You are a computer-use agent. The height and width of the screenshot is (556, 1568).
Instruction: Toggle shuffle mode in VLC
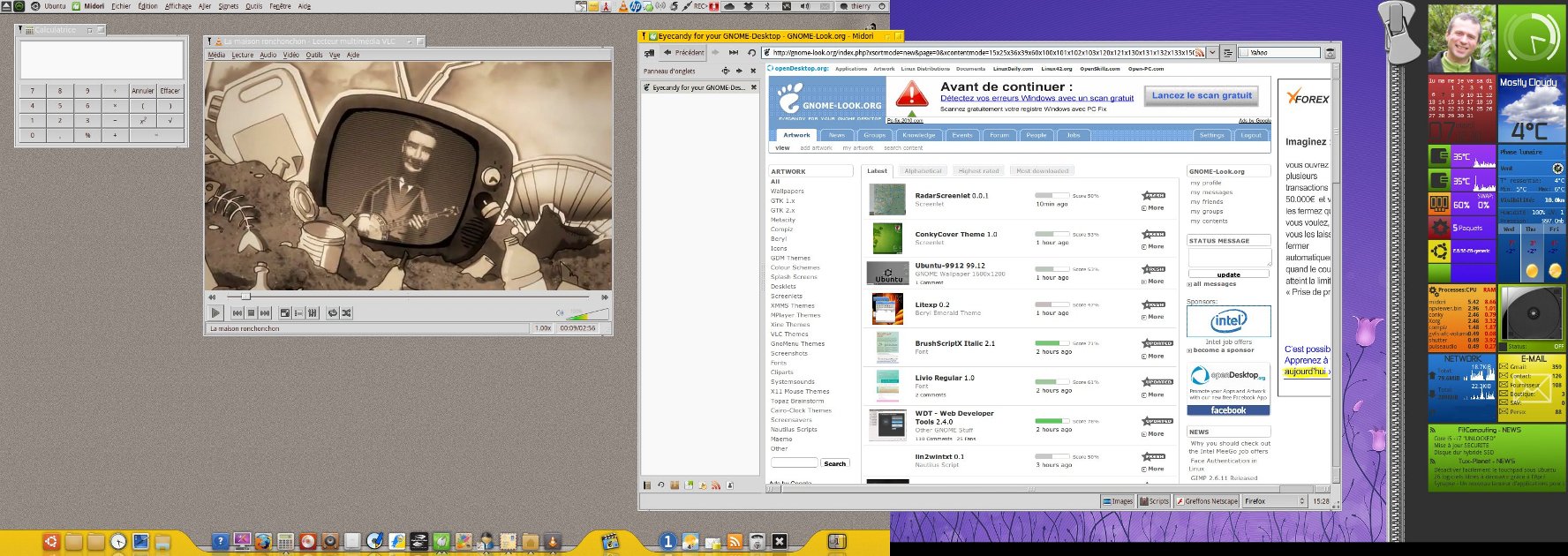[x=347, y=312]
